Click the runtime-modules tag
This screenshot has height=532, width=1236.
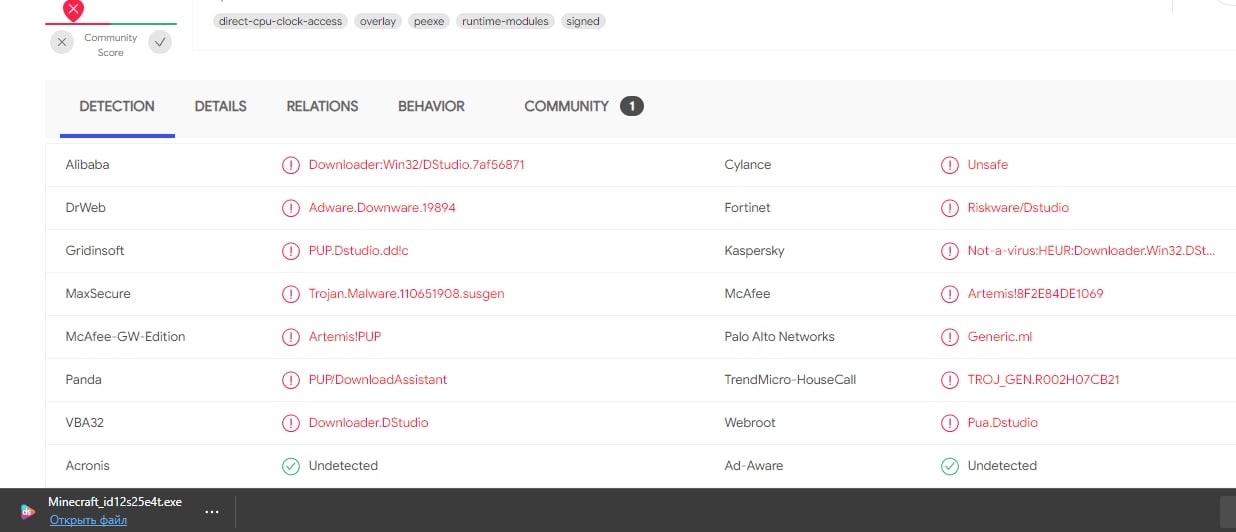coord(505,21)
